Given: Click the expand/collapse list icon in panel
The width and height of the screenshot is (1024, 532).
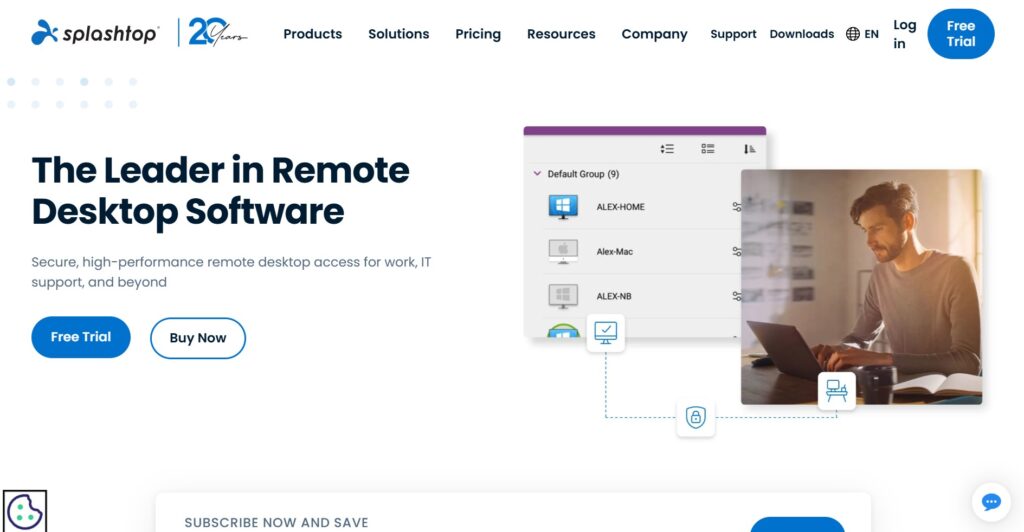Looking at the screenshot, I should (667, 149).
